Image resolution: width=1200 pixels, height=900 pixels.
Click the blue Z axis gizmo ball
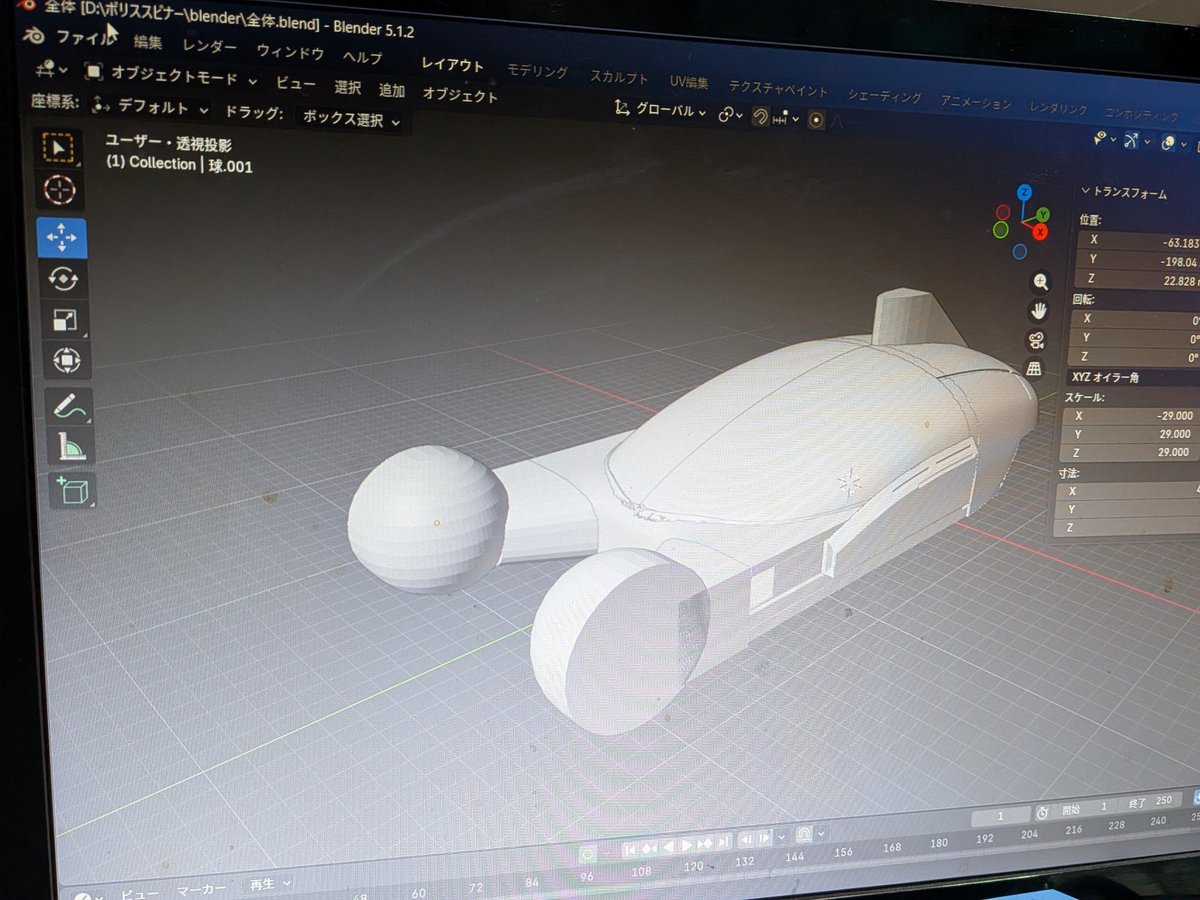coord(1024,191)
